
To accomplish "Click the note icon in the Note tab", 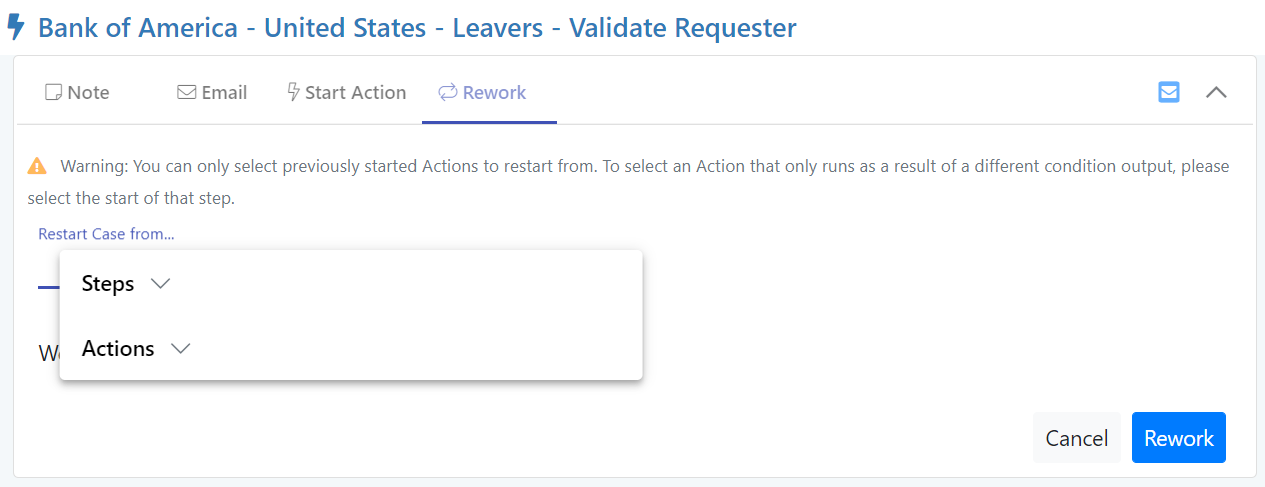I will coord(53,93).
